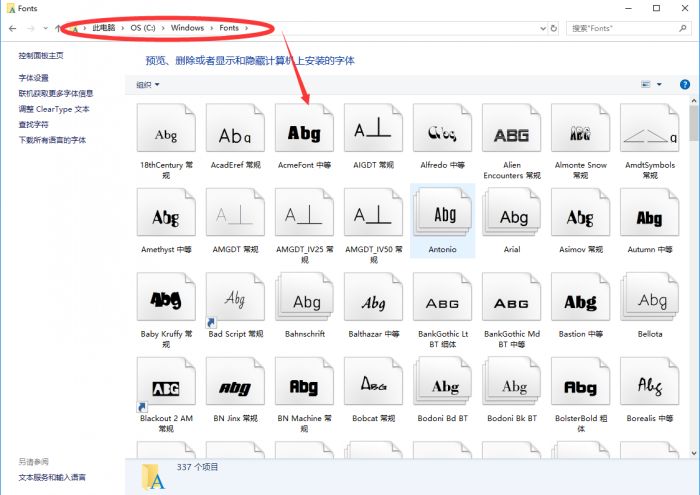Select the AcadEref font icon
Screen dimensions: 700x495
tap(235, 128)
